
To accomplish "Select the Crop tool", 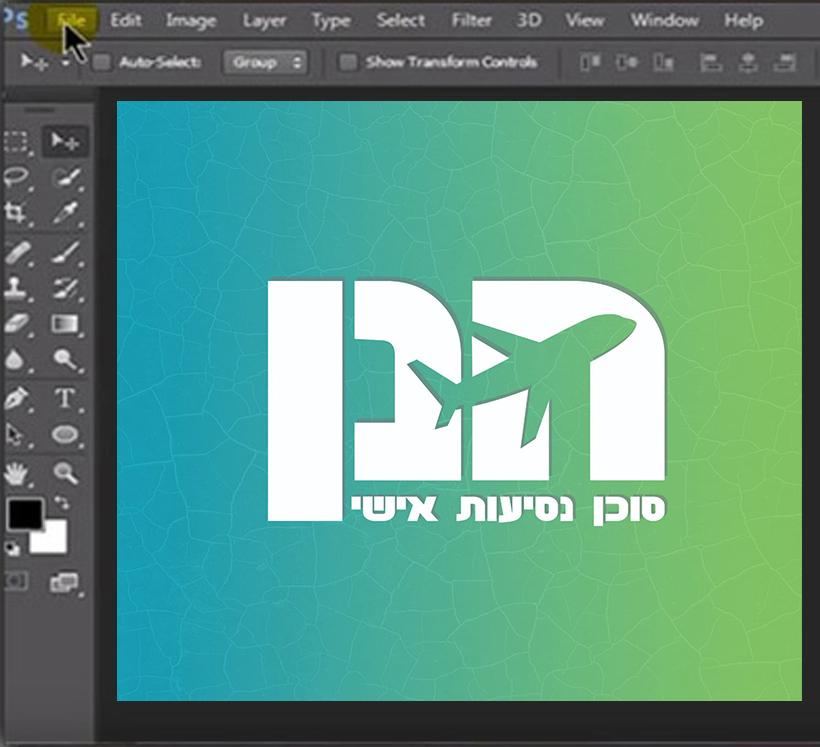I will (x=17, y=213).
